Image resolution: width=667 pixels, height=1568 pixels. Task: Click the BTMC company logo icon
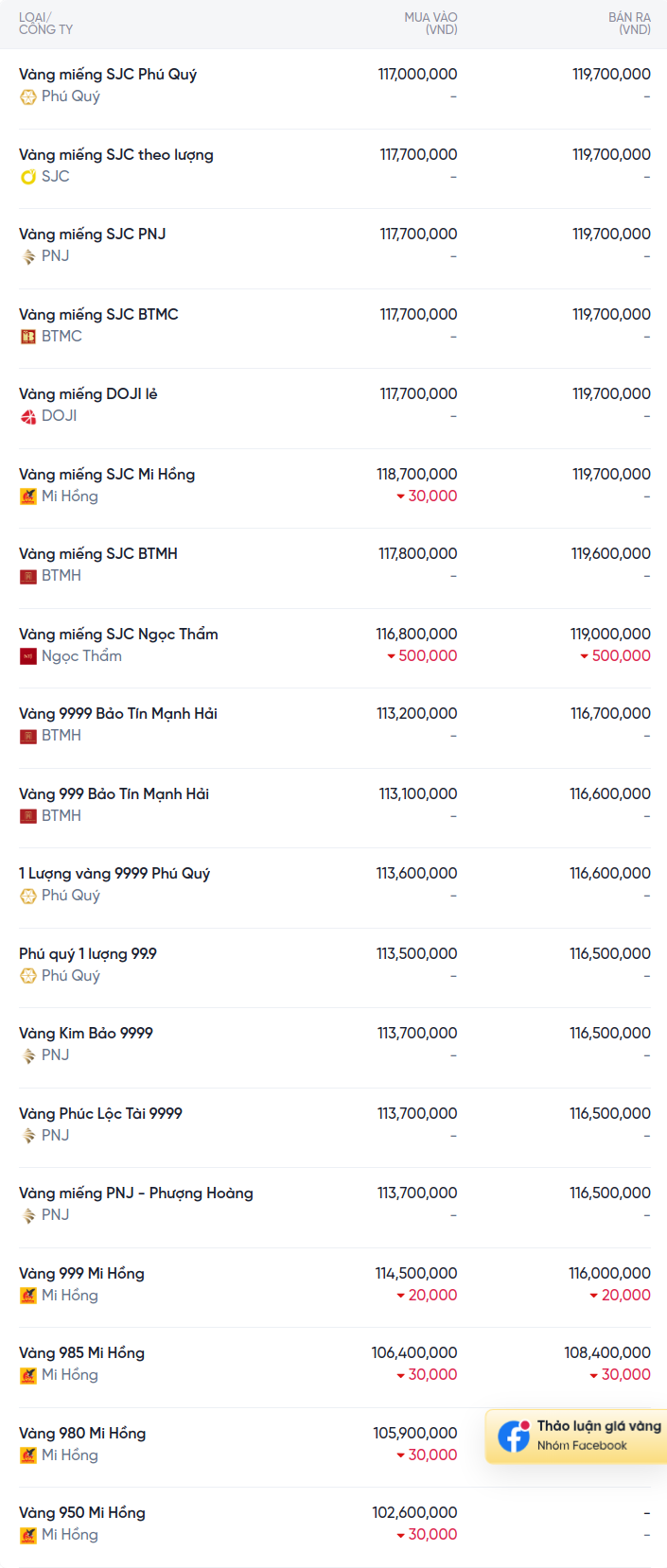tap(28, 337)
